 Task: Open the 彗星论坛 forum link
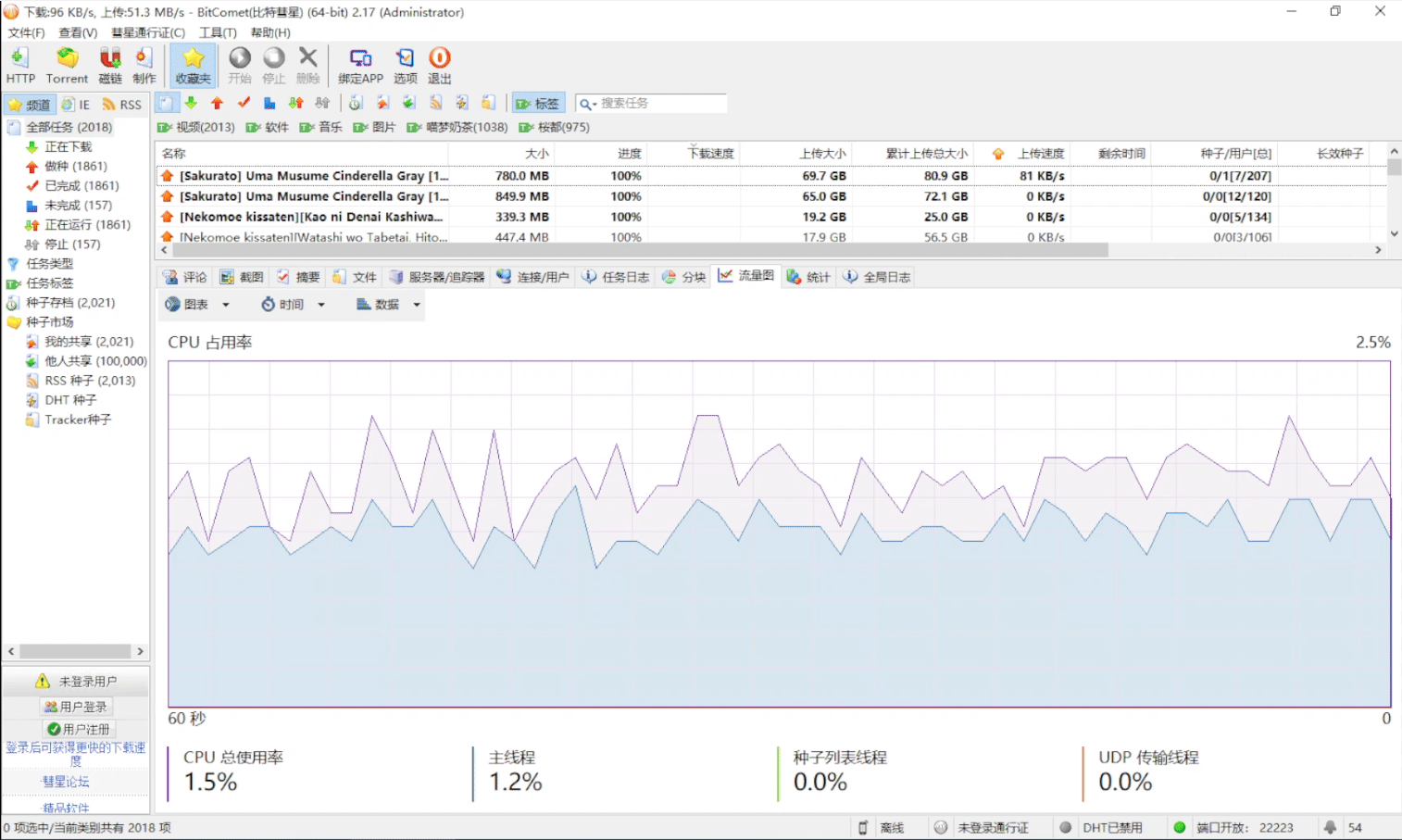[66, 782]
